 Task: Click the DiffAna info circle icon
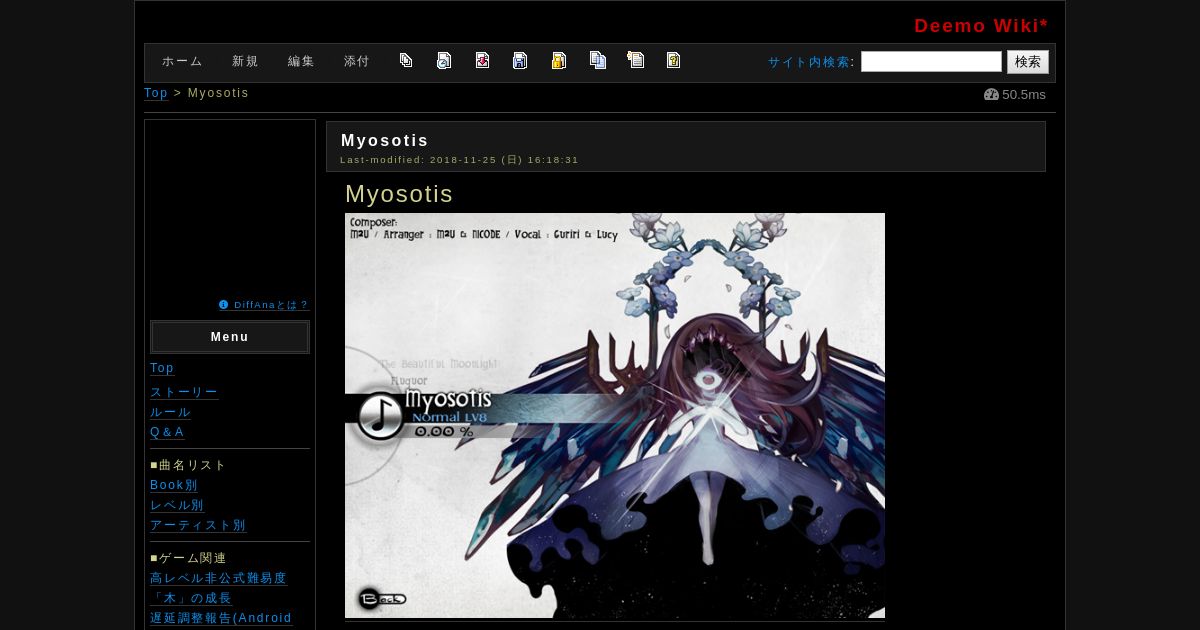pos(223,305)
